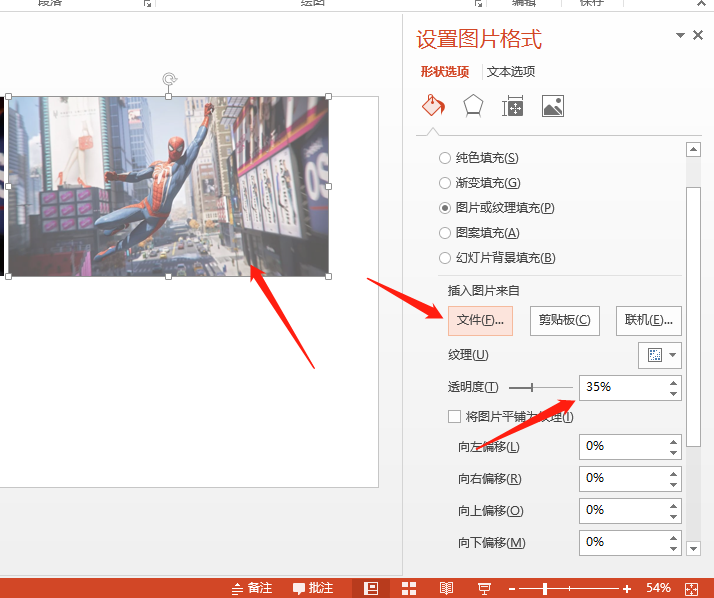Image resolution: width=714 pixels, height=598 pixels.
Task: Click the rotation handle above the image
Action: point(169,79)
